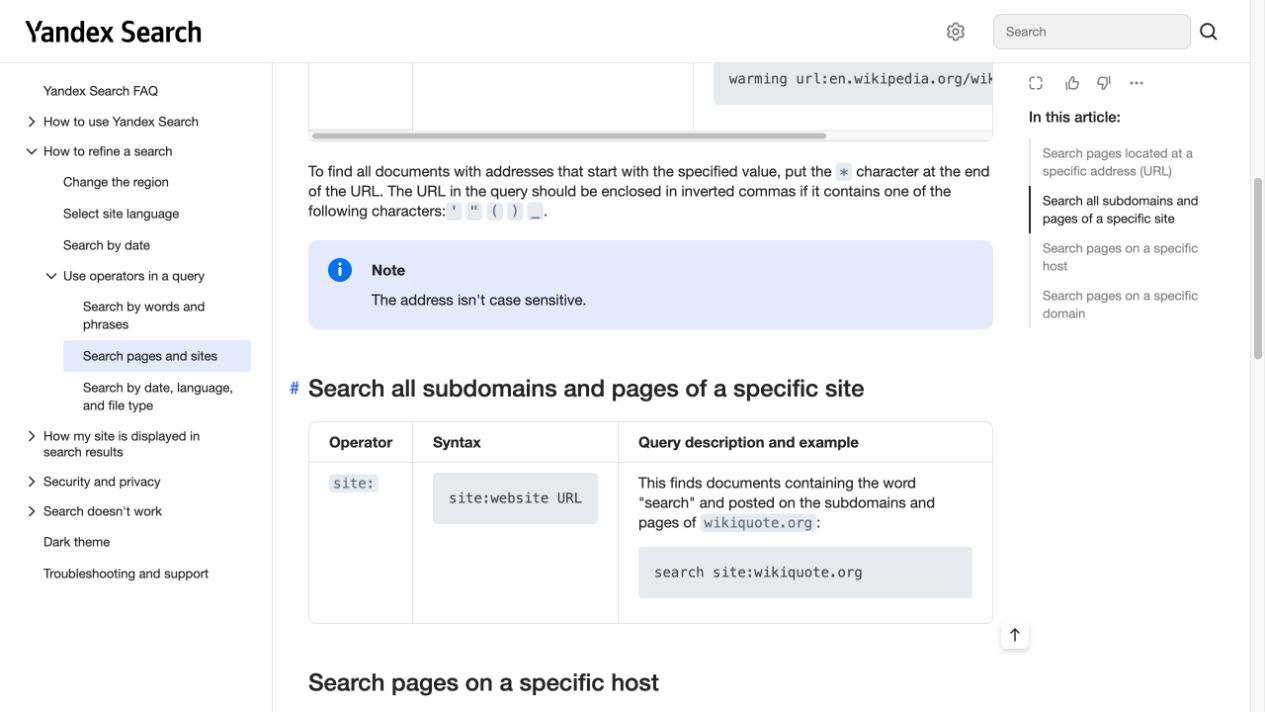Focus the Search input field

point(1091,32)
